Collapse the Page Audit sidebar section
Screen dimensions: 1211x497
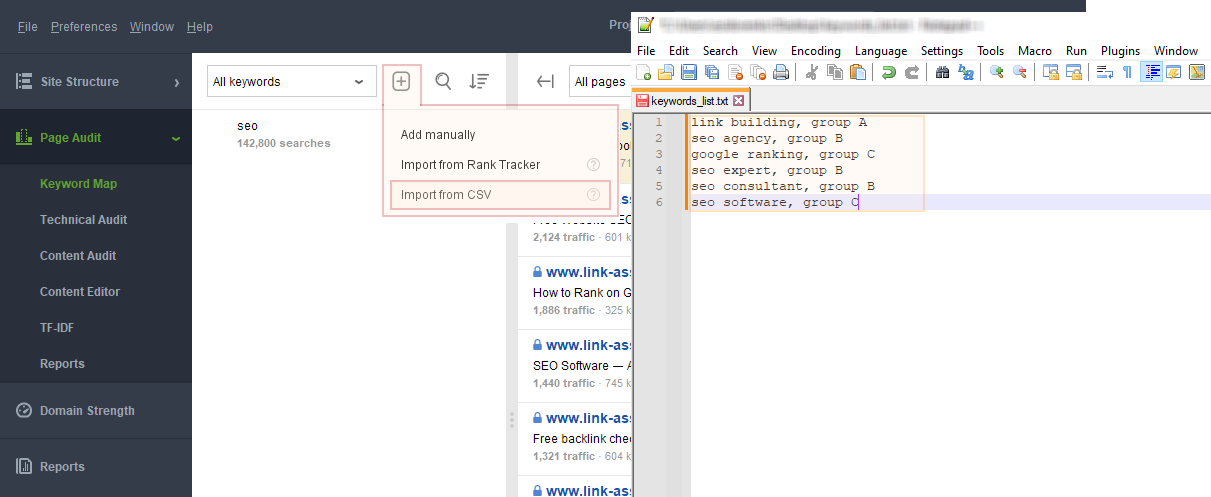[x=96, y=138]
